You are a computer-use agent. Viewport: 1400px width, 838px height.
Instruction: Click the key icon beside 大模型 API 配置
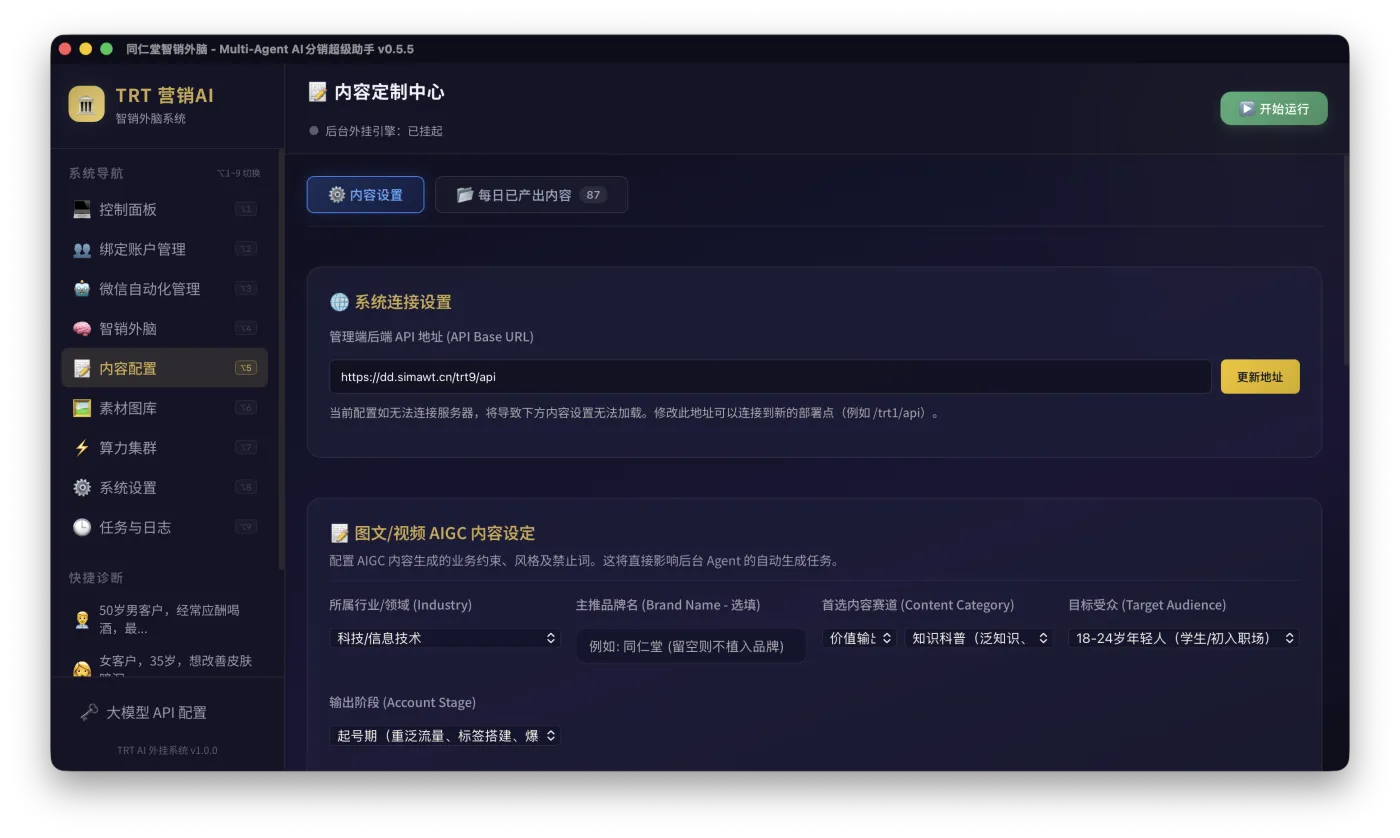coord(89,713)
